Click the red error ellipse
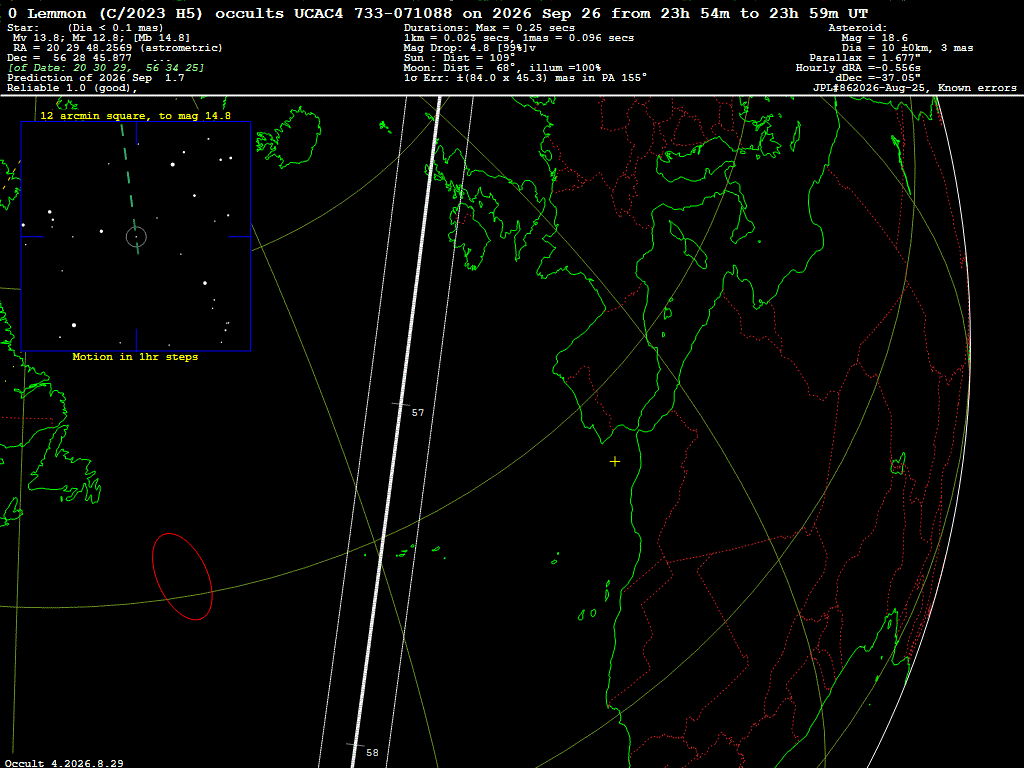This screenshot has height=768, width=1024. [x=182, y=576]
